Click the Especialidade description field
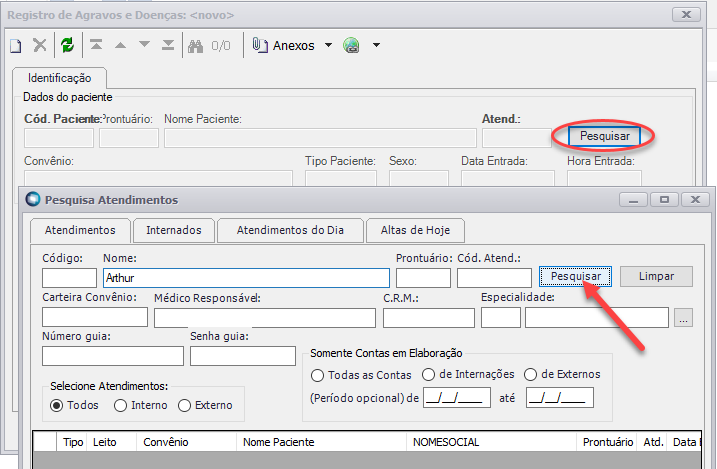Viewport: 717px width, 469px height. [x=597, y=318]
